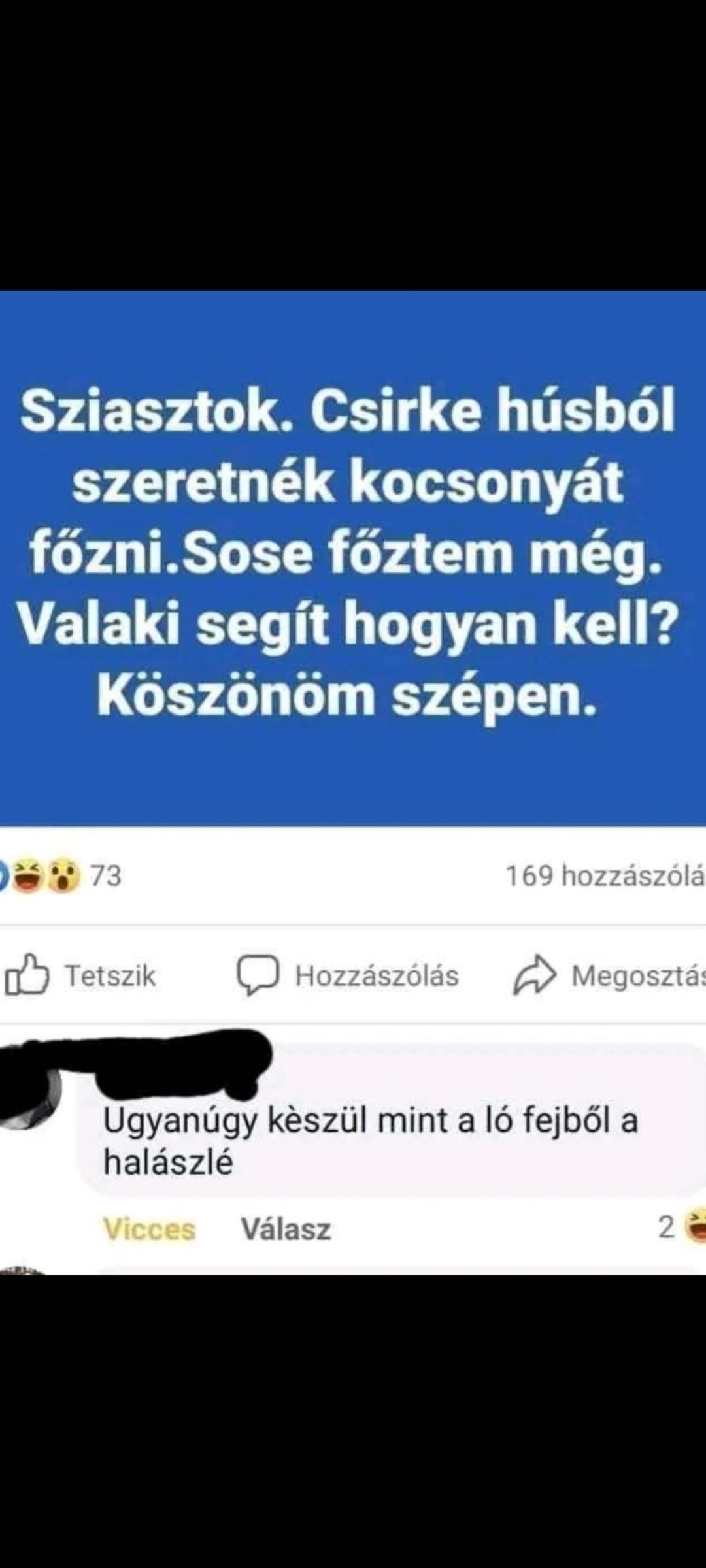The image size is (706, 1568).
Task: Click the Megosztás share arrow icon
Action: click(x=535, y=975)
